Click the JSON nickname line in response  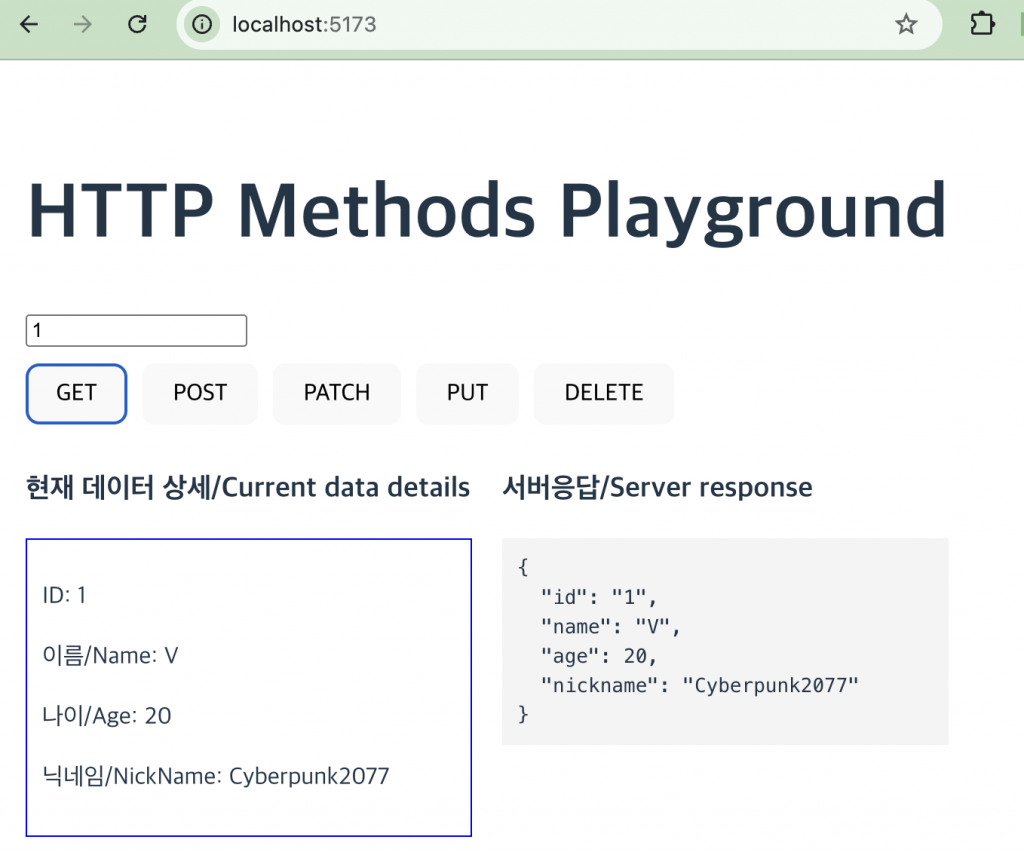click(x=699, y=685)
